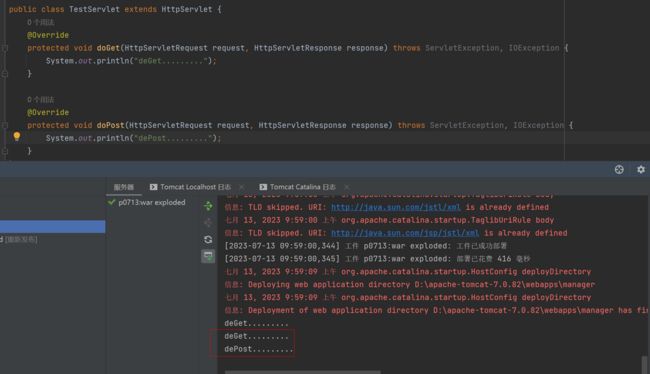Click the deploy all green arrows icon
The height and width of the screenshot is (374, 650).
coord(208,206)
